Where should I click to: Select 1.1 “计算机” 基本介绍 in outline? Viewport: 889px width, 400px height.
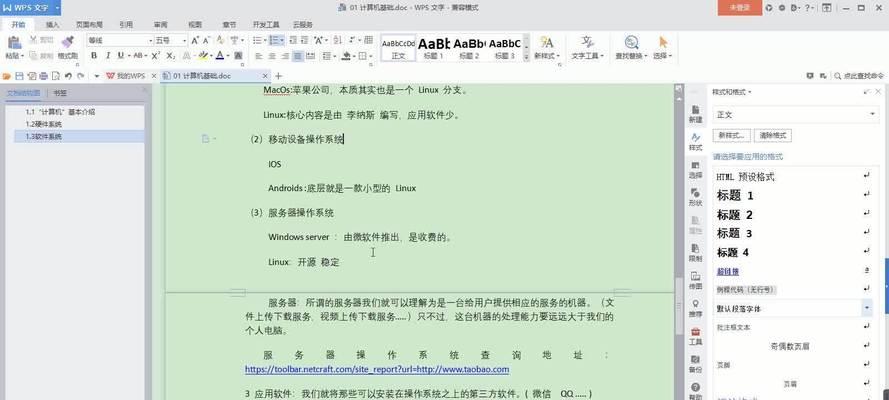[x=60, y=112]
